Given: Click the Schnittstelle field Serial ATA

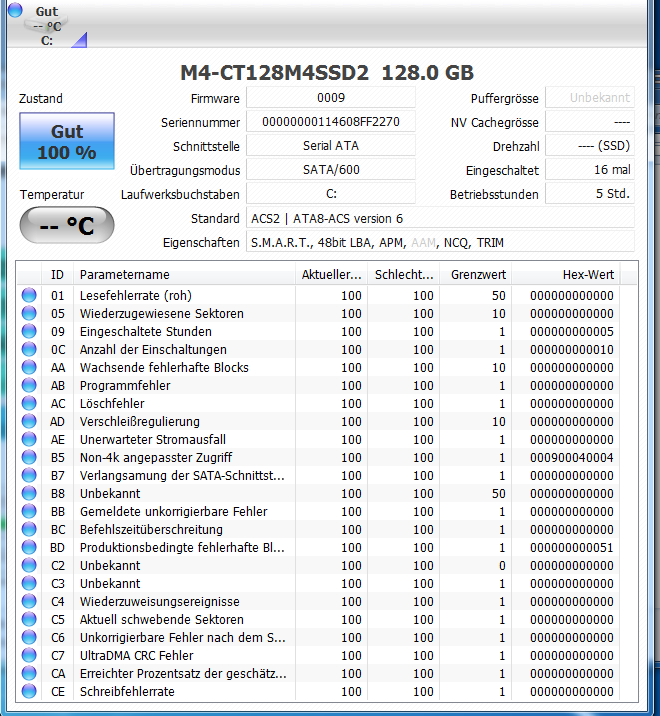Looking at the screenshot, I should 331,146.
